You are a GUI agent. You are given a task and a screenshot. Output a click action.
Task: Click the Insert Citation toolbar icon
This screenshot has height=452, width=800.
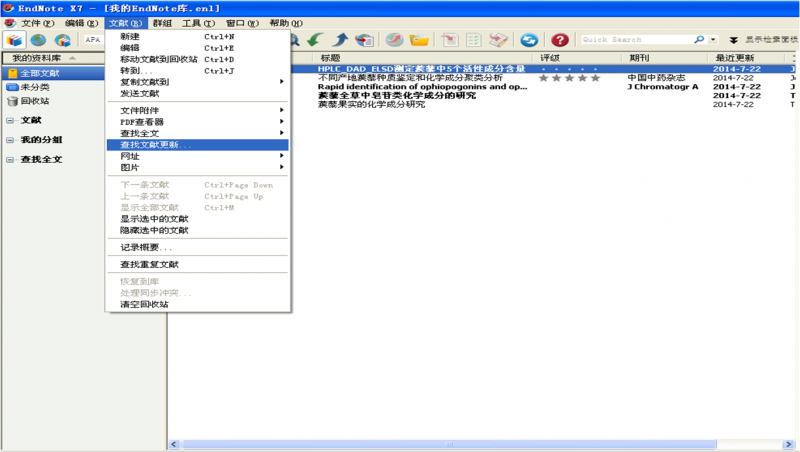(x=450, y=40)
